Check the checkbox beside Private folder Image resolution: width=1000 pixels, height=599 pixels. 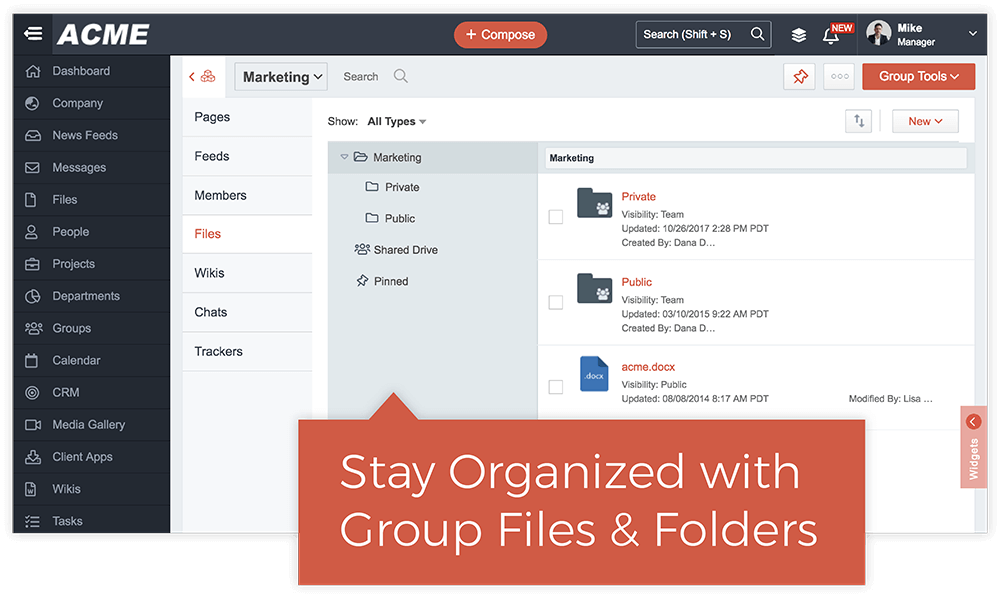(556, 218)
